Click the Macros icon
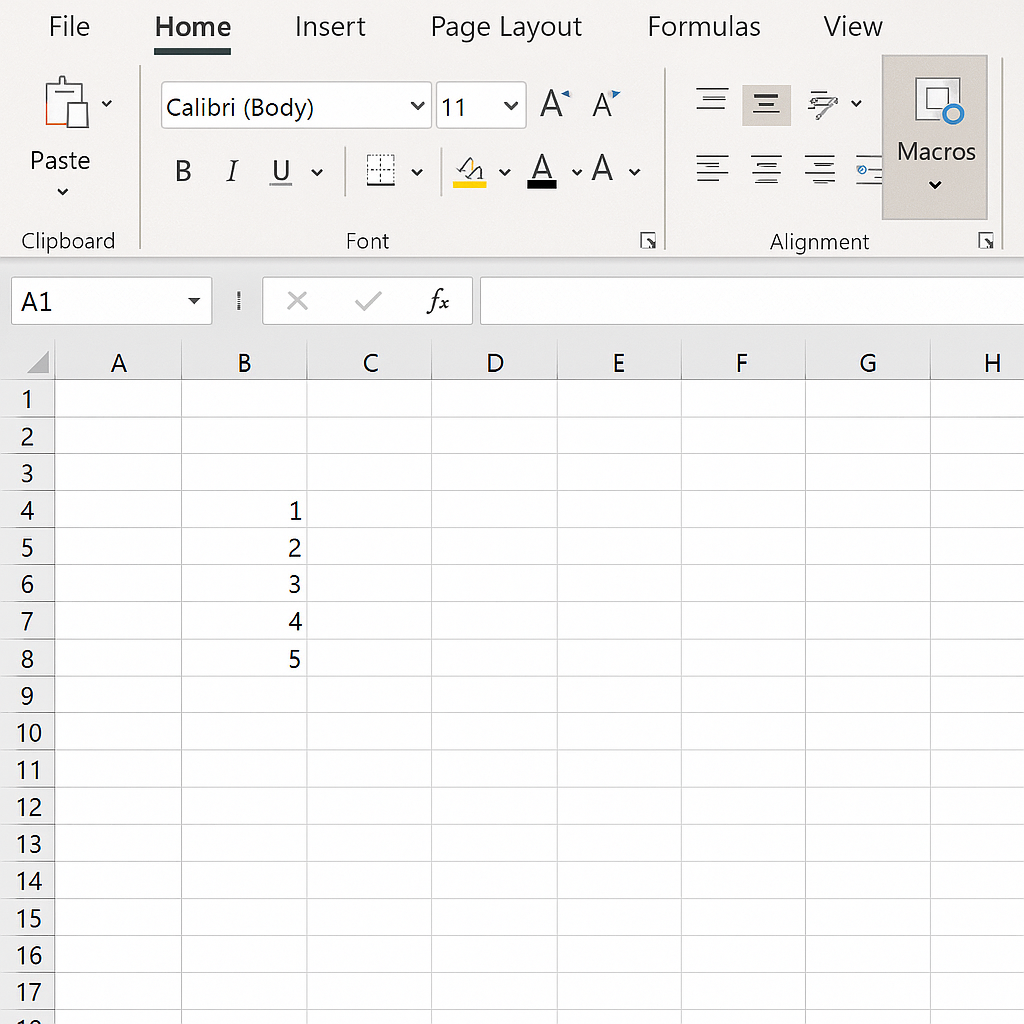This screenshot has width=1024, height=1024. (x=938, y=100)
